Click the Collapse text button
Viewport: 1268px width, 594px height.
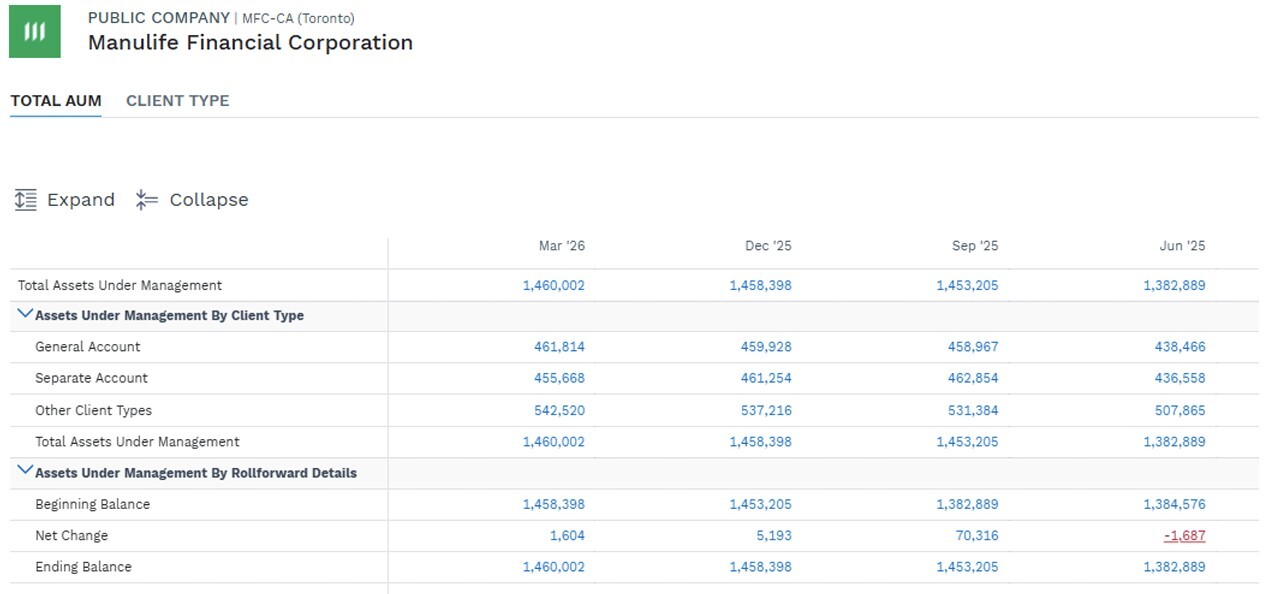click(209, 200)
